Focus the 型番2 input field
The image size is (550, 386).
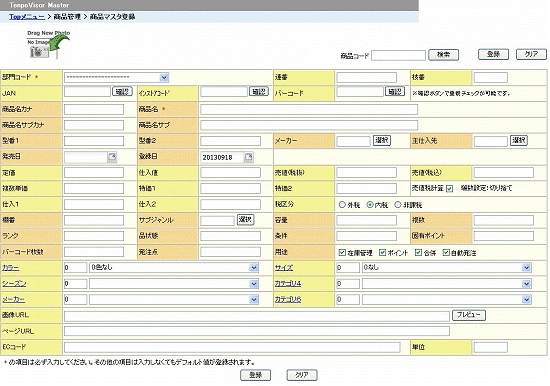230,141
